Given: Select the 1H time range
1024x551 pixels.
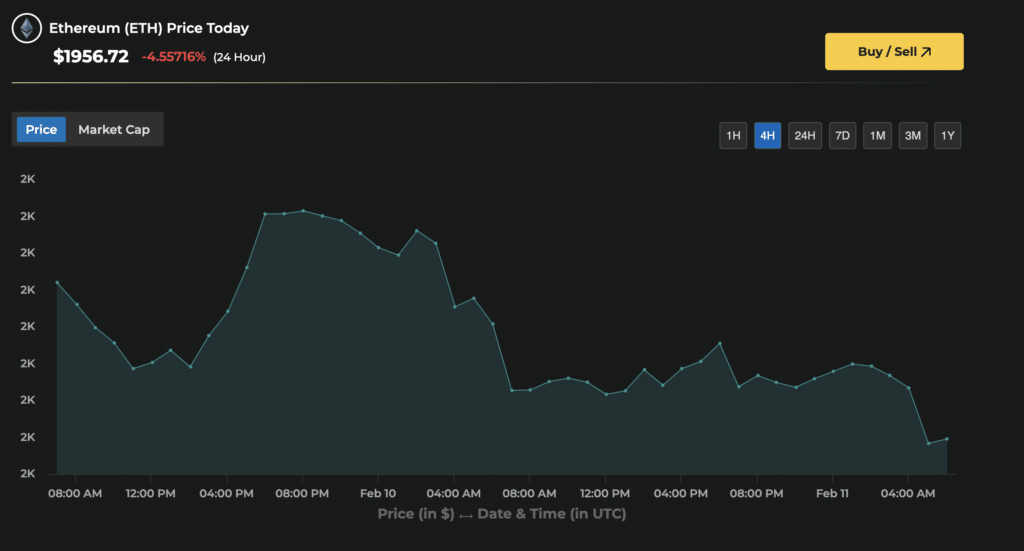Looking at the screenshot, I should coord(733,136).
